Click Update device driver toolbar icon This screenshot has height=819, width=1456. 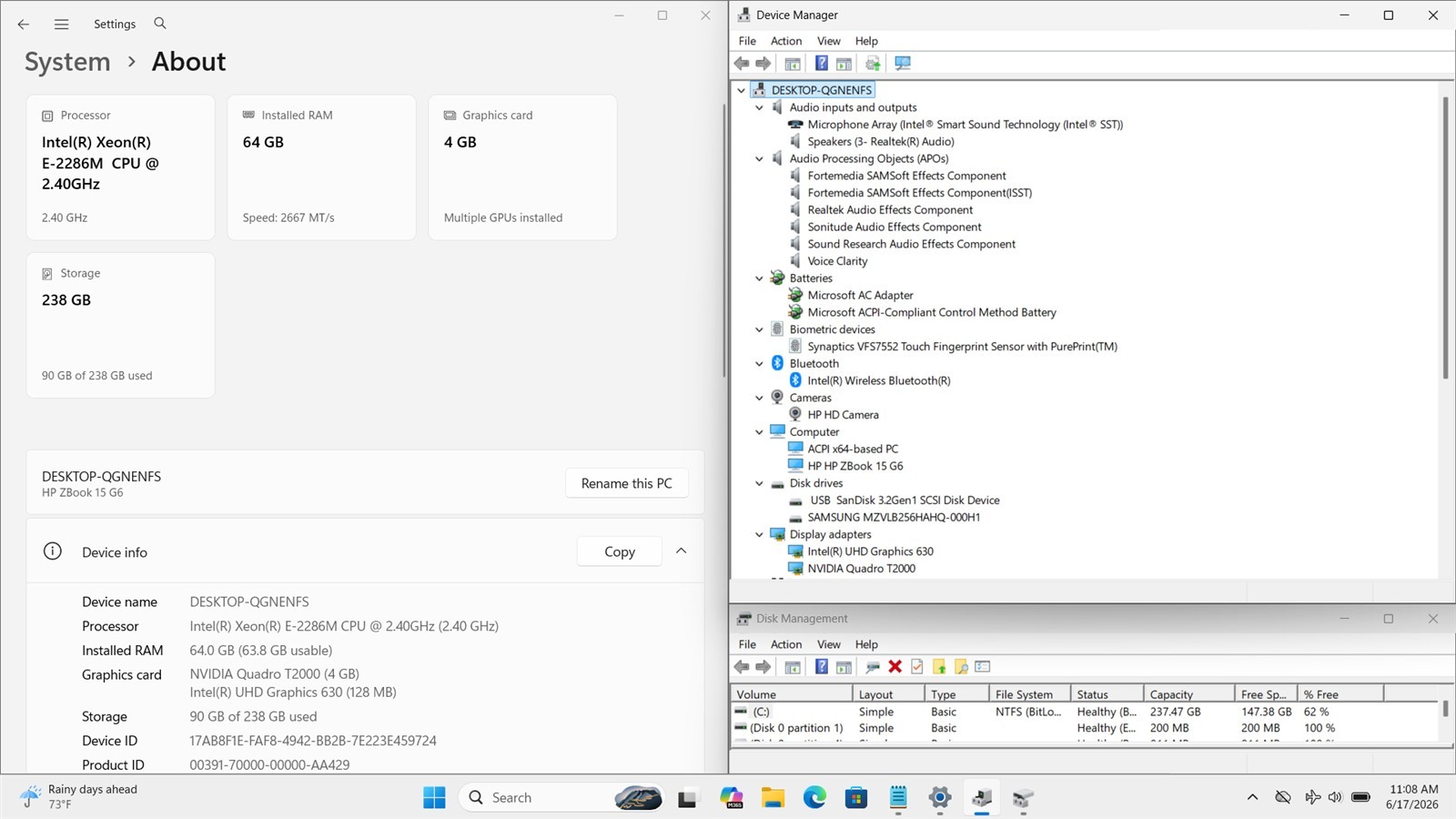coord(873,64)
